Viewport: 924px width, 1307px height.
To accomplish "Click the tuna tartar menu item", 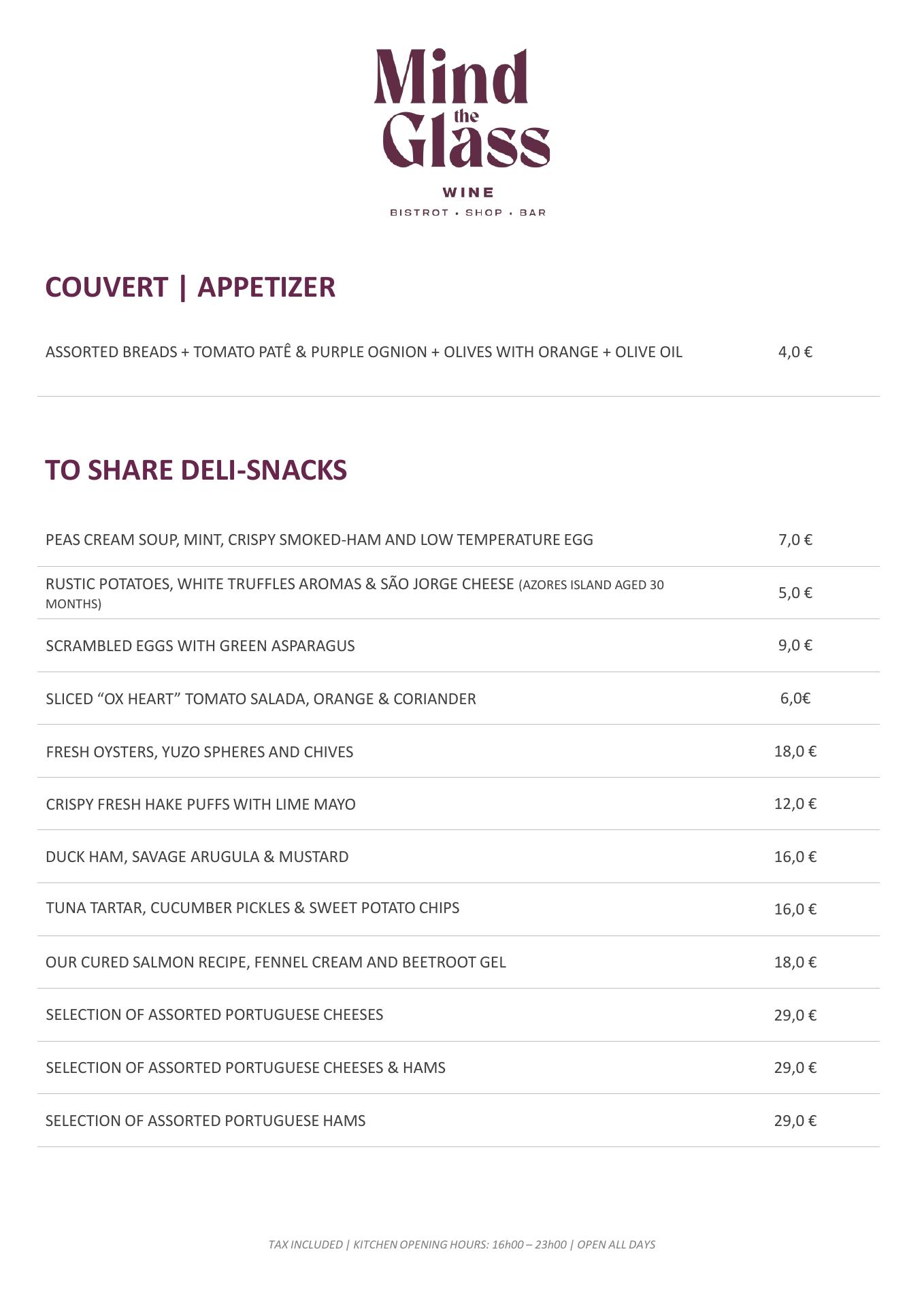I will coord(252,908).
